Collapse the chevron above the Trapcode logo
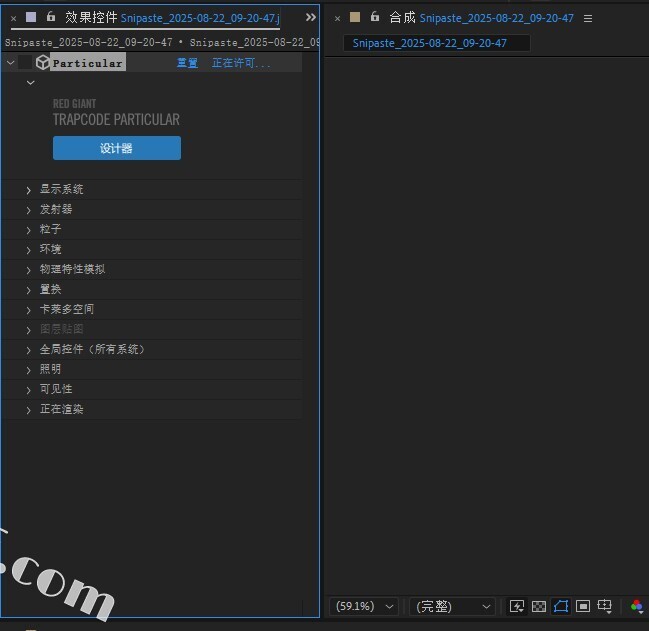The width and height of the screenshot is (649, 631). [x=31, y=83]
